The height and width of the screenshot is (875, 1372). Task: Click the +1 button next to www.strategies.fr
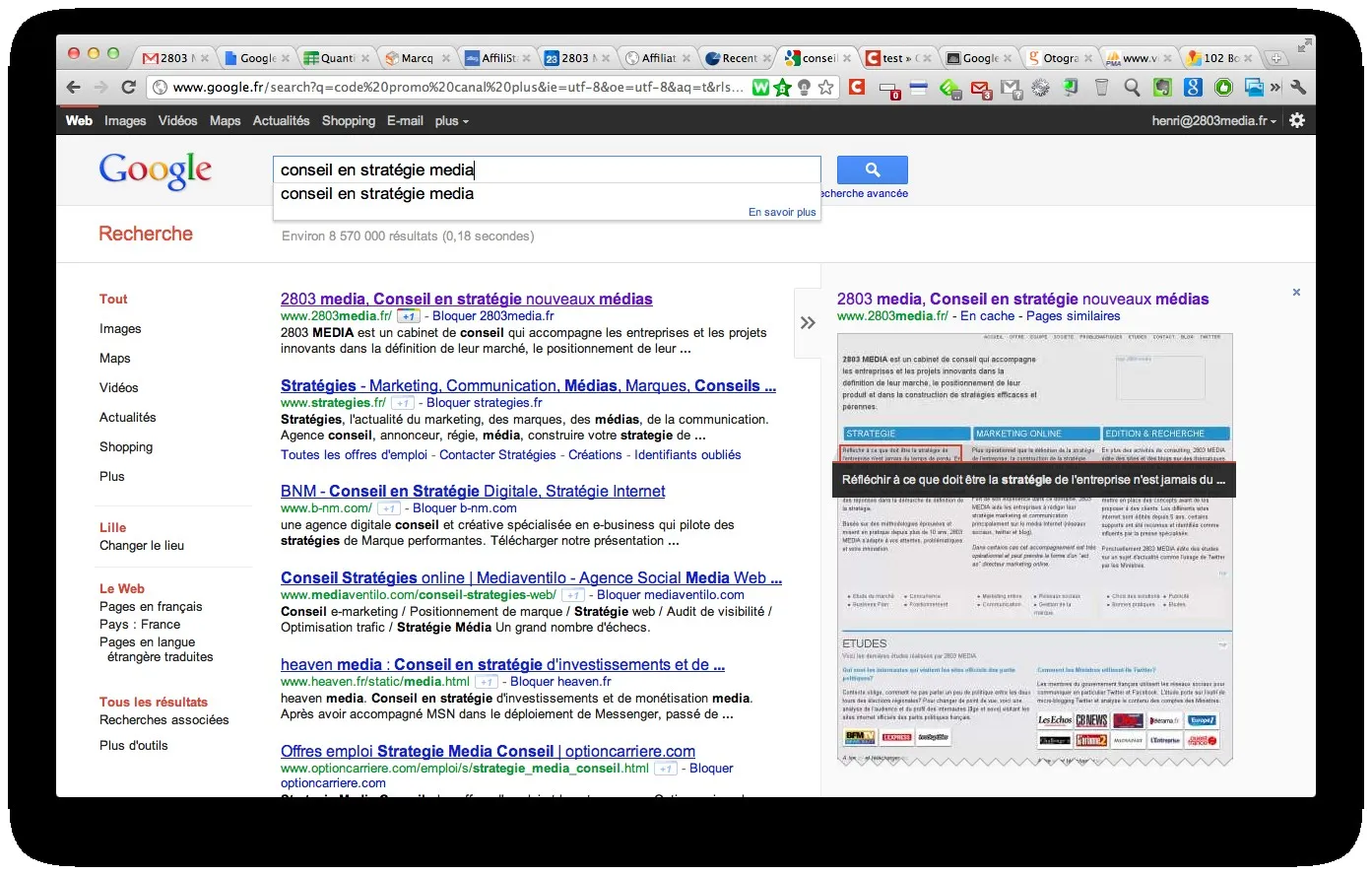403,403
